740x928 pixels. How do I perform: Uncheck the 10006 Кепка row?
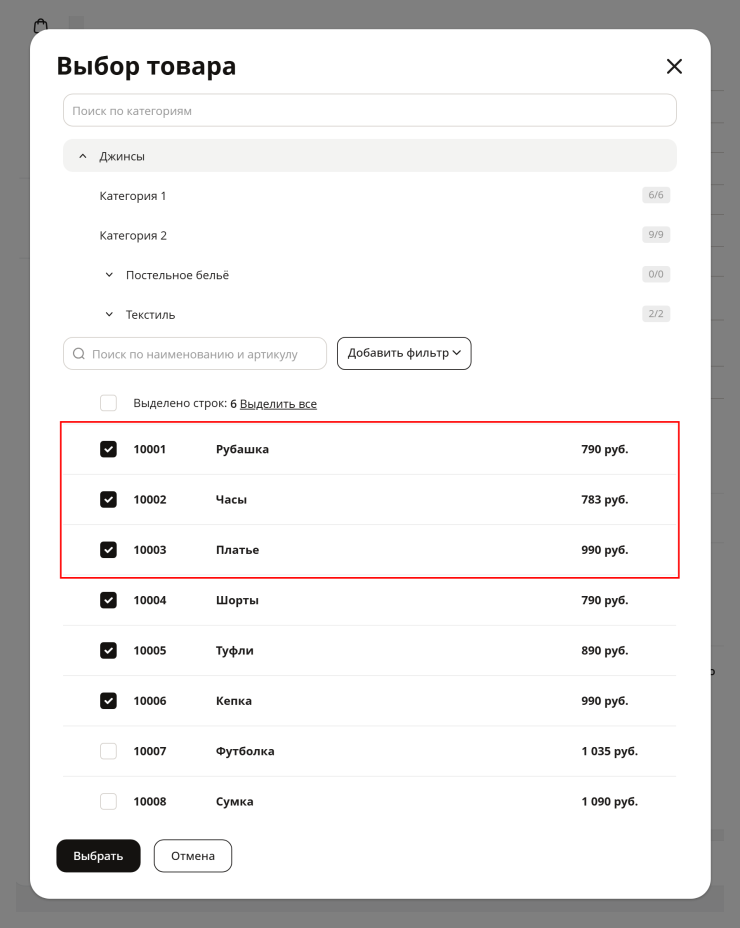pyautogui.click(x=108, y=701)
